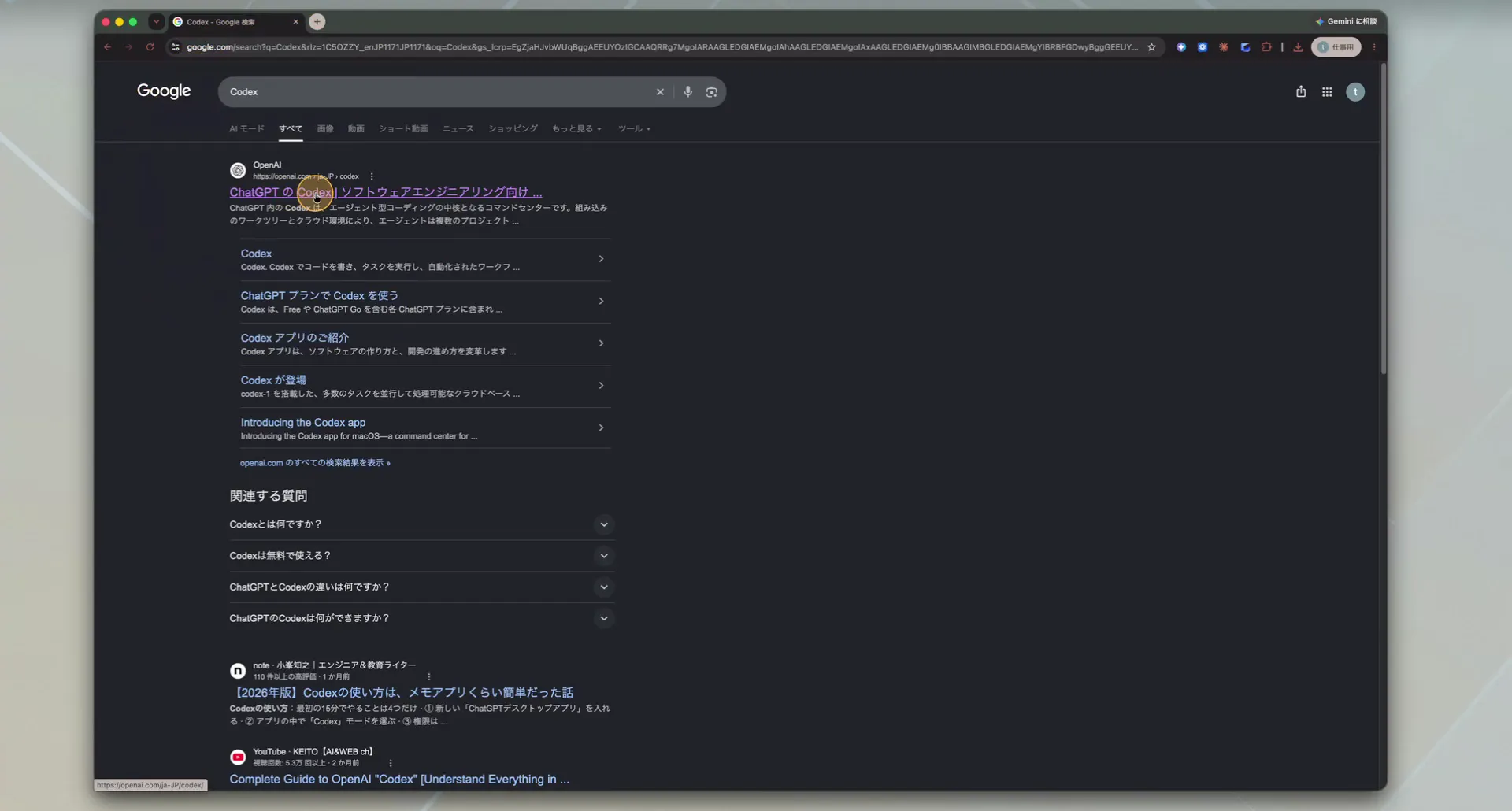
Task: Click the first blue extension icon in toolbar
Action: [1181, 47]
